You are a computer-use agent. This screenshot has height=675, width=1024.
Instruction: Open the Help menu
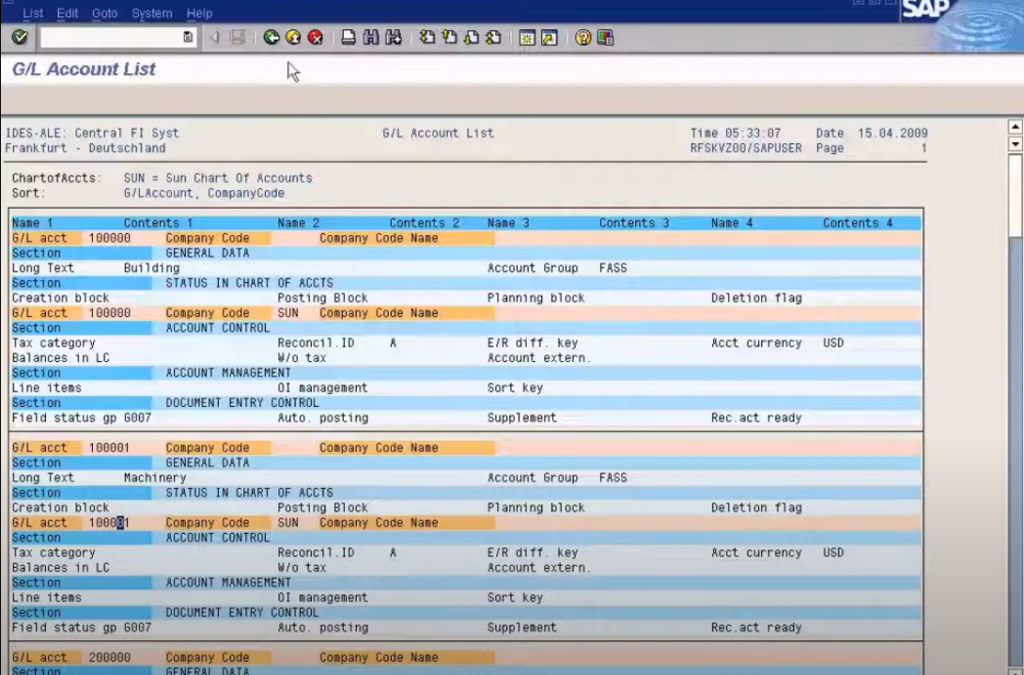[199, 13]
